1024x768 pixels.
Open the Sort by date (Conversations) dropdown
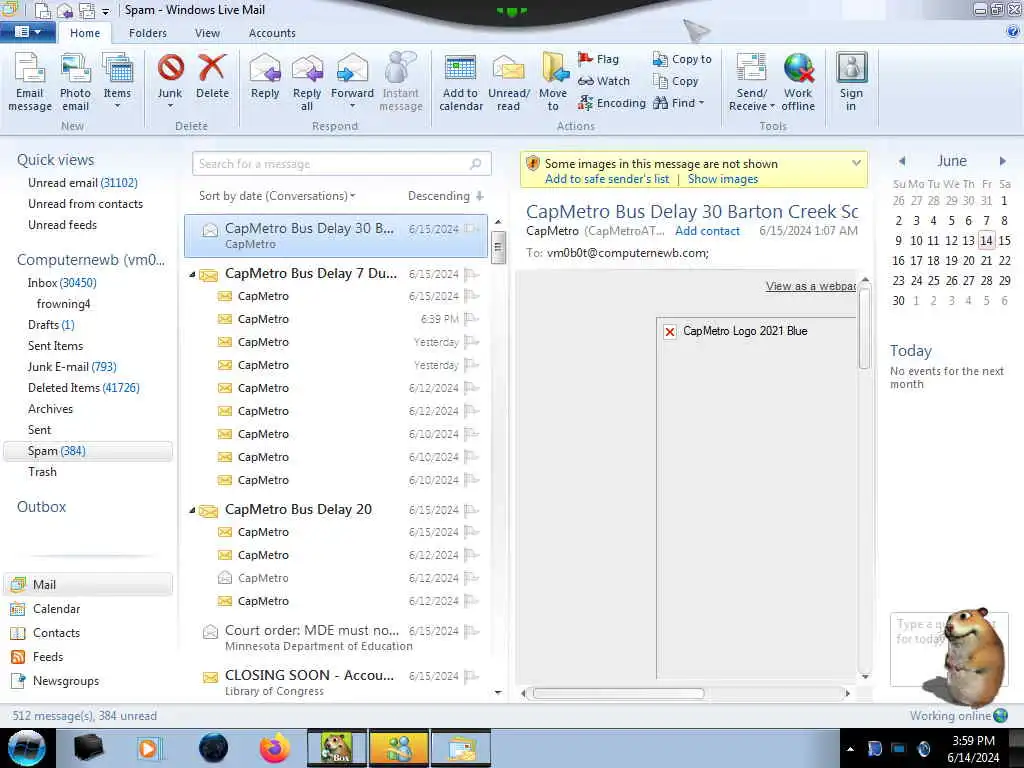point(277,196)
